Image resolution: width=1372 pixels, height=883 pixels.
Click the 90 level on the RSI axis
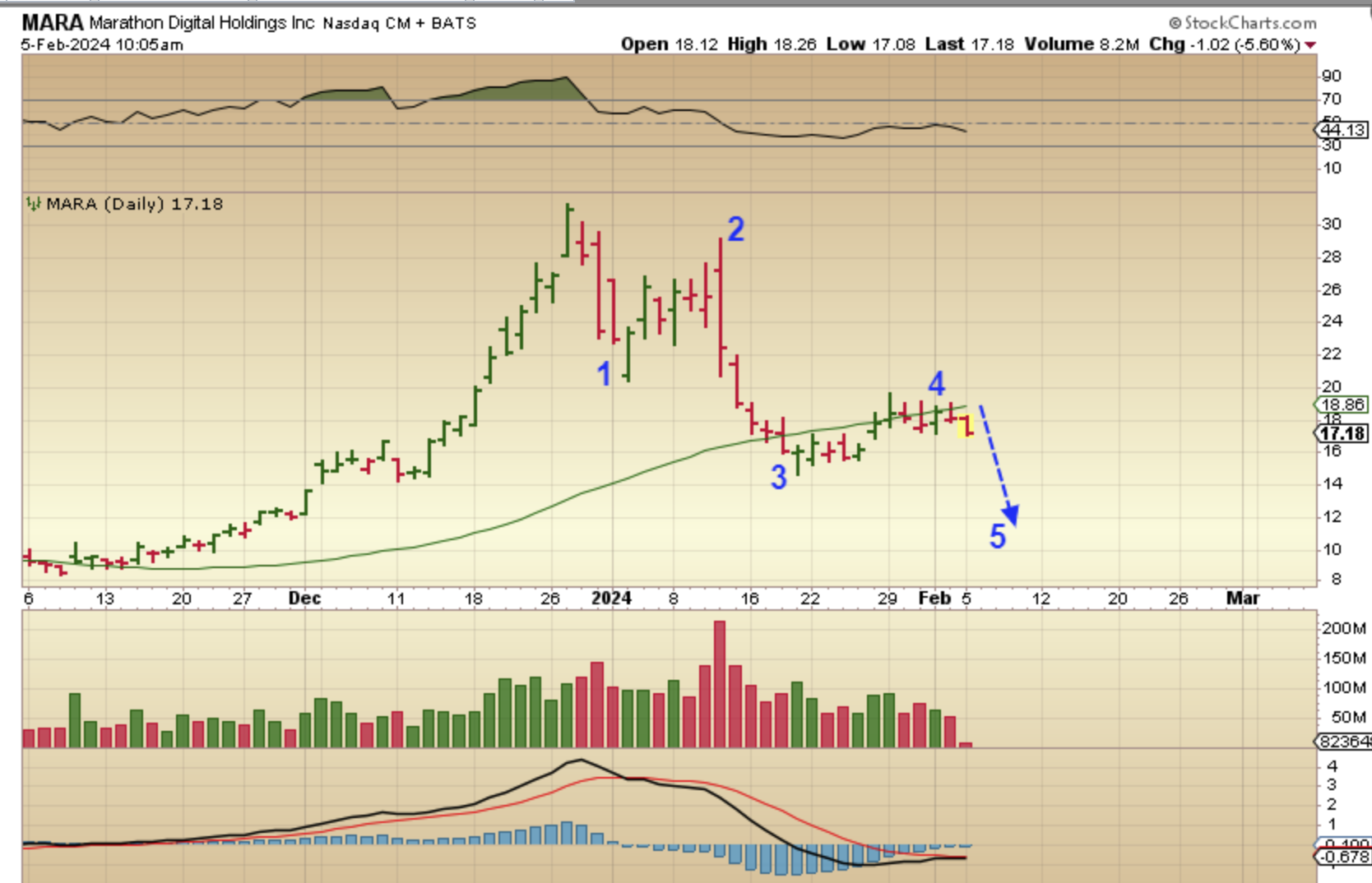[x=1331, y=76]
